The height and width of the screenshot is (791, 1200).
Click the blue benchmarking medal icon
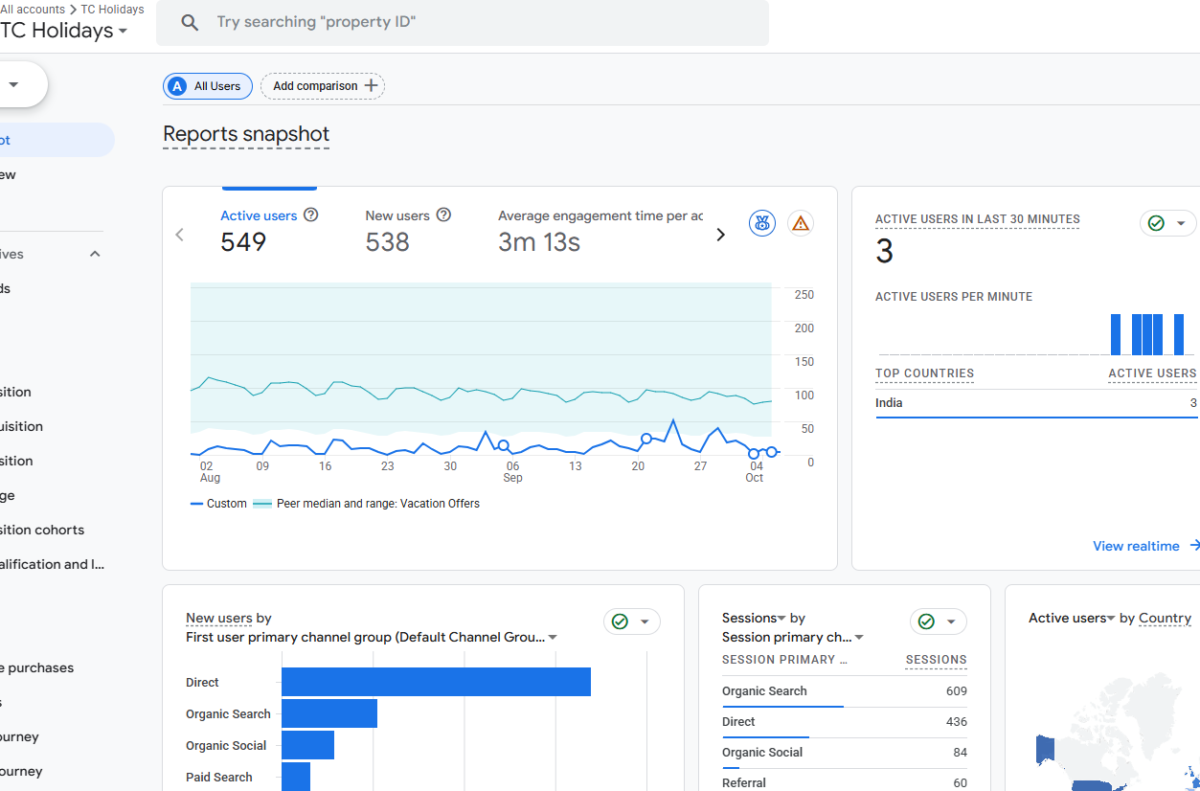762,223
